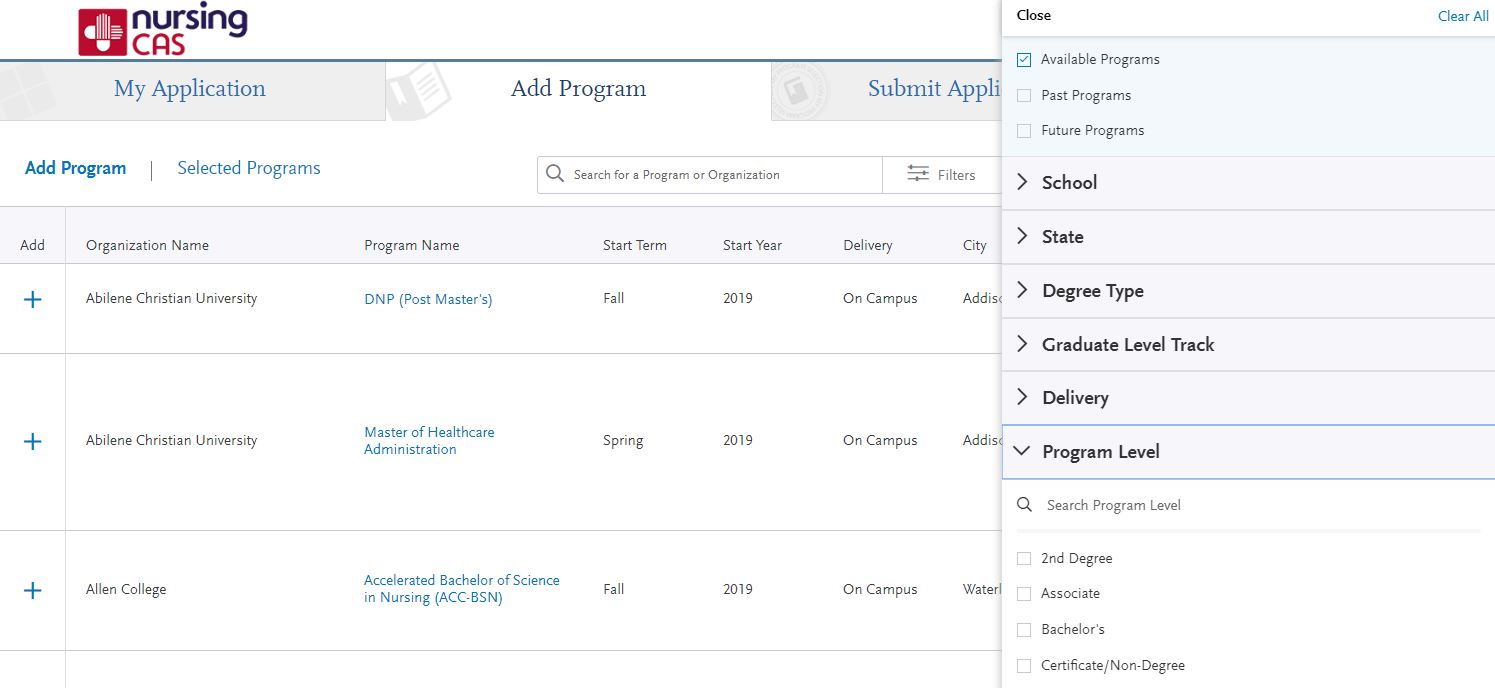Check the Future Programs option
The width and height of the screenshot is (1495, 688).
(x=1024, y=131)
